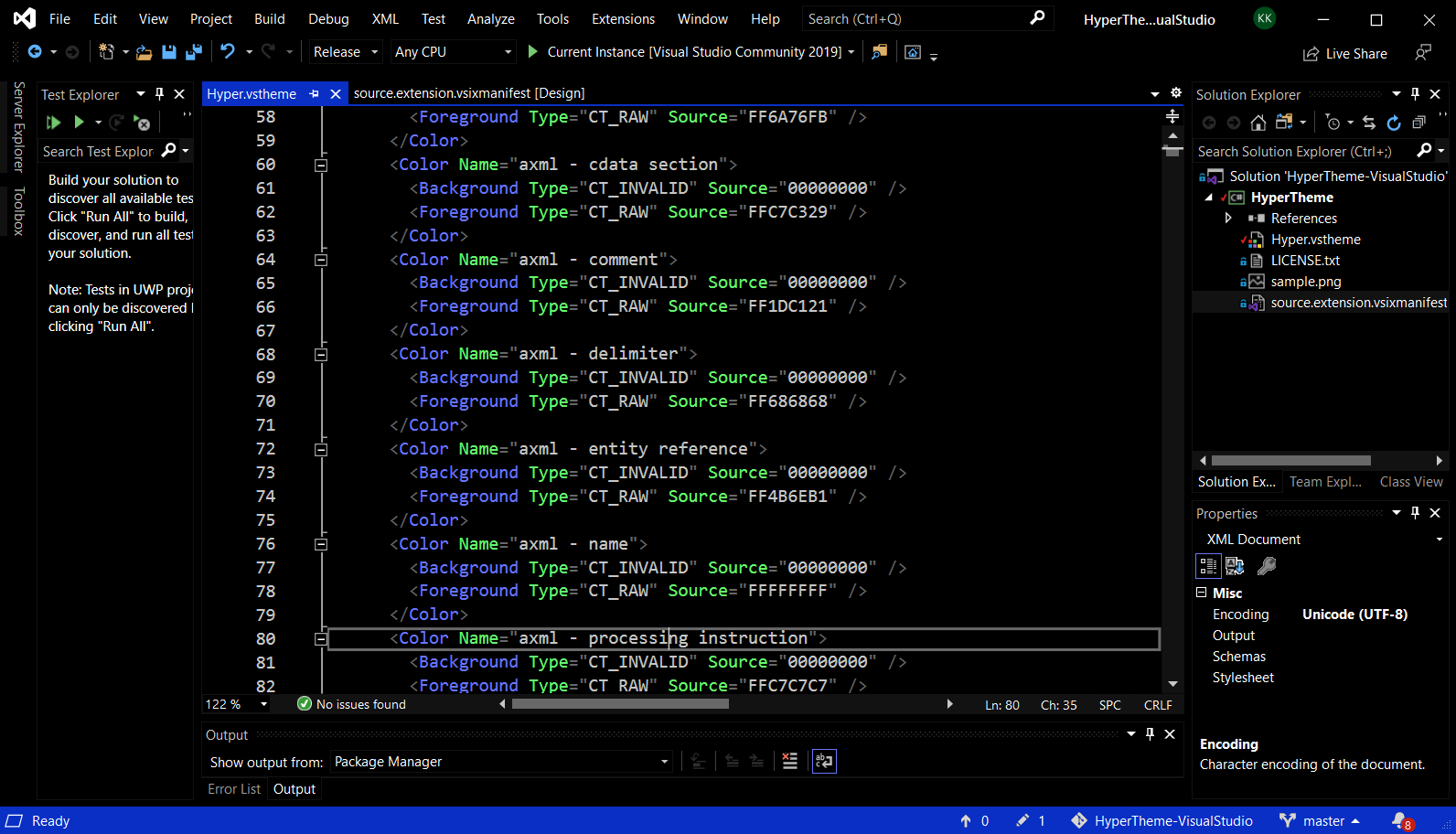This screenshot has width=1456, height=834.
Task: Toggle the Properties panel pin
Action: (x=1415, y=512)
